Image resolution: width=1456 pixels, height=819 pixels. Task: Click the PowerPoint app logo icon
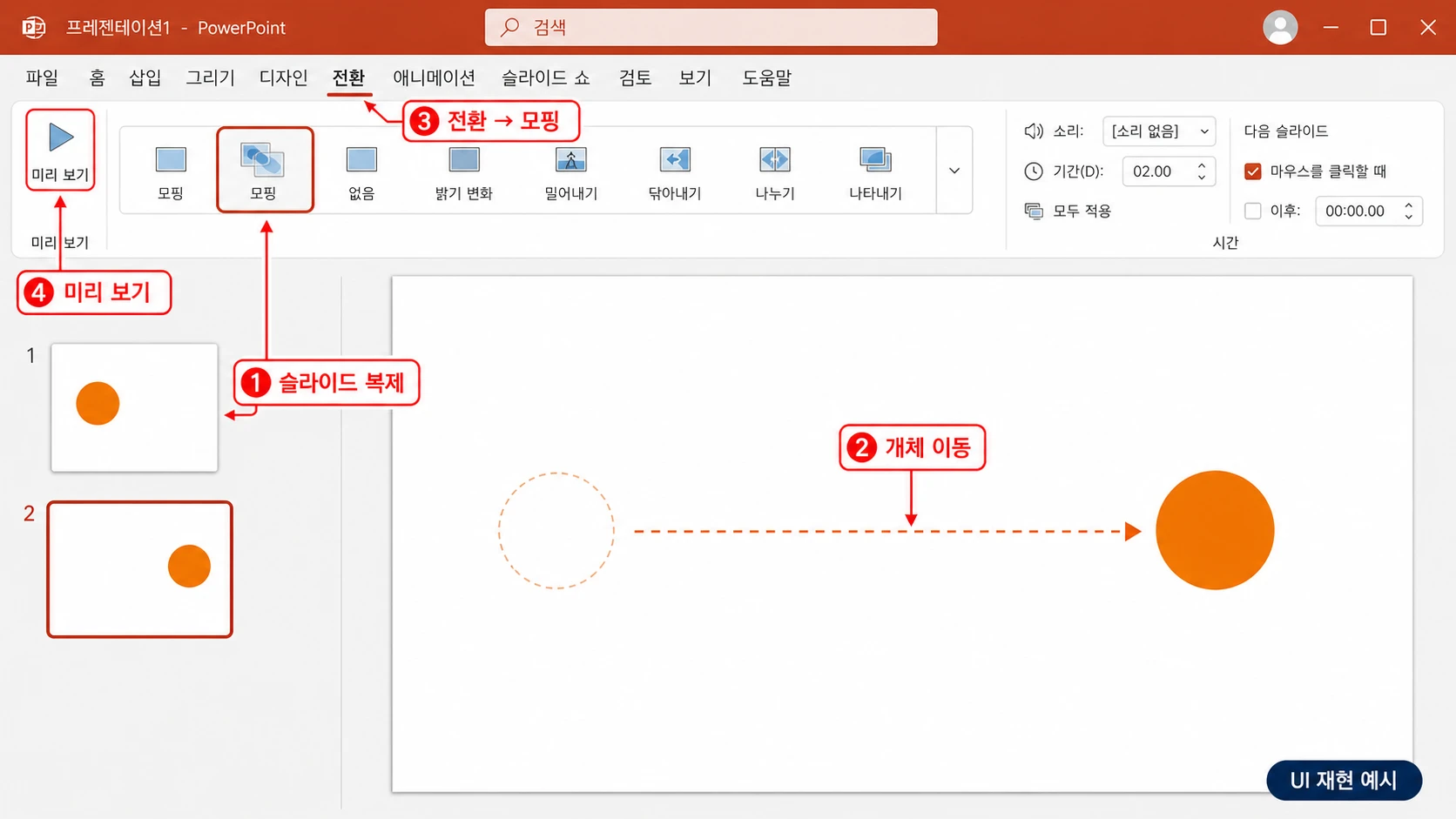click(34, 28)
